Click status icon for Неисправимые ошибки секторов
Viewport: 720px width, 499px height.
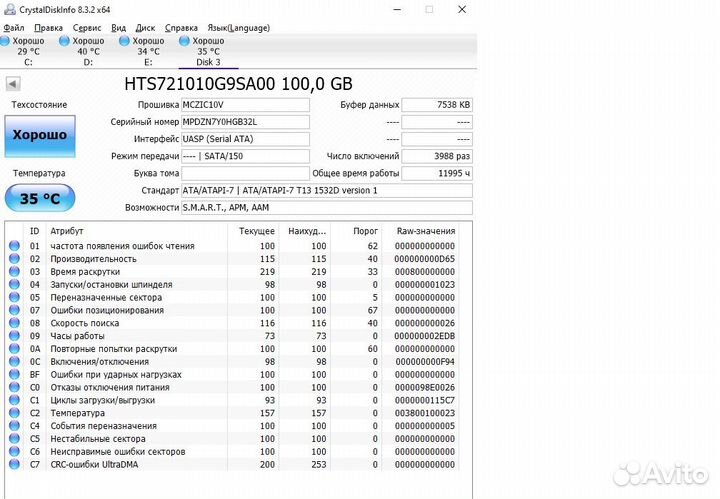pos(14,451)
